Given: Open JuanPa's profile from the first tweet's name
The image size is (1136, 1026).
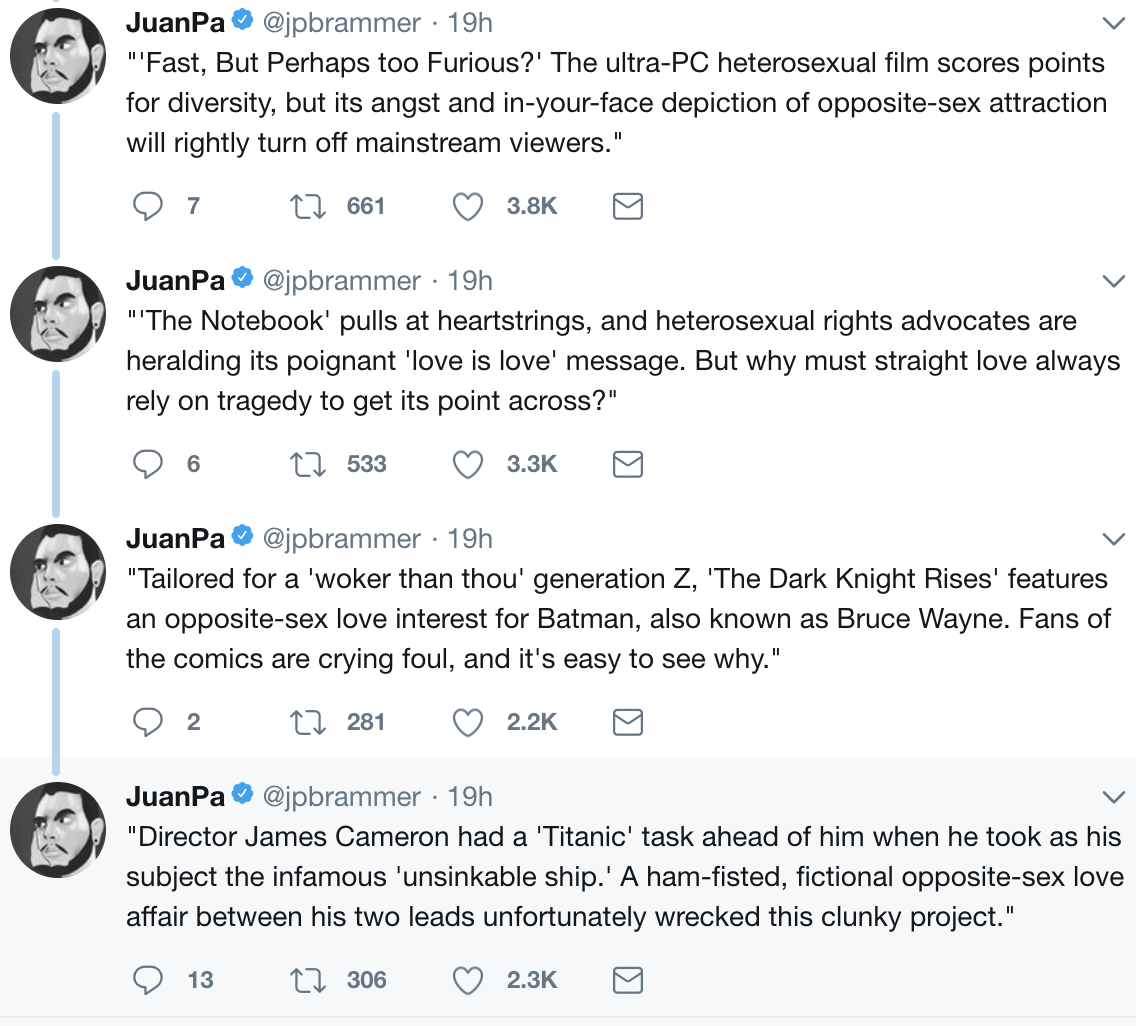Looking at the screenshot, I should click(x=175, y=22).
